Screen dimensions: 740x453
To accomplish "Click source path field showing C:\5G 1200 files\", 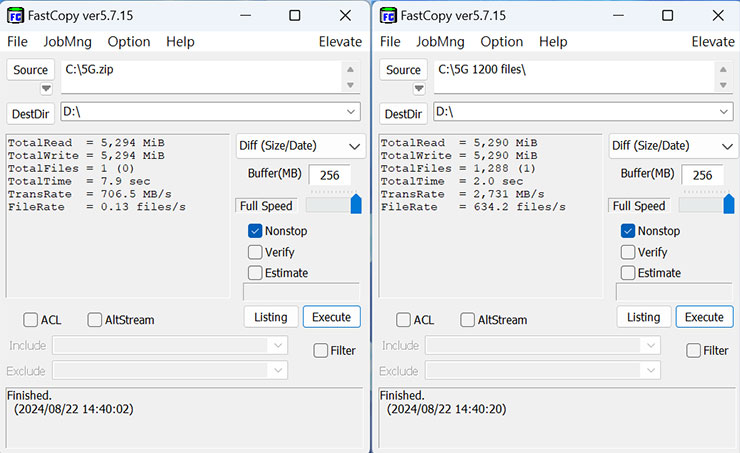I will [x=575, y=77].
